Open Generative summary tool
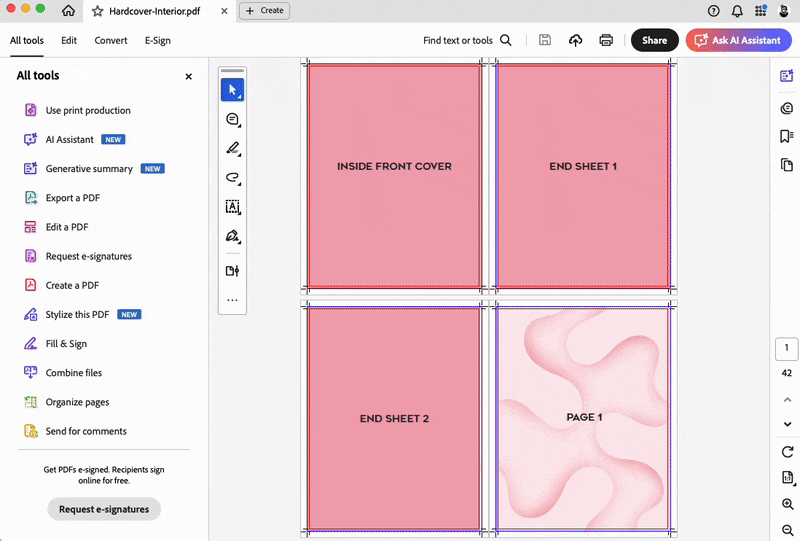 coord(94,168)
